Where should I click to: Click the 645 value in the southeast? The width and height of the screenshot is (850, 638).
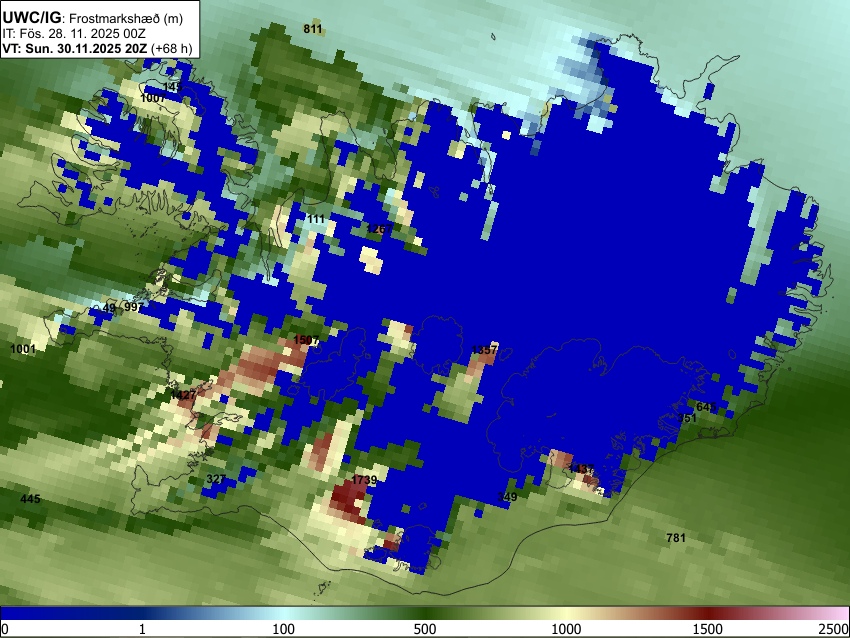(x=706, y=407)
